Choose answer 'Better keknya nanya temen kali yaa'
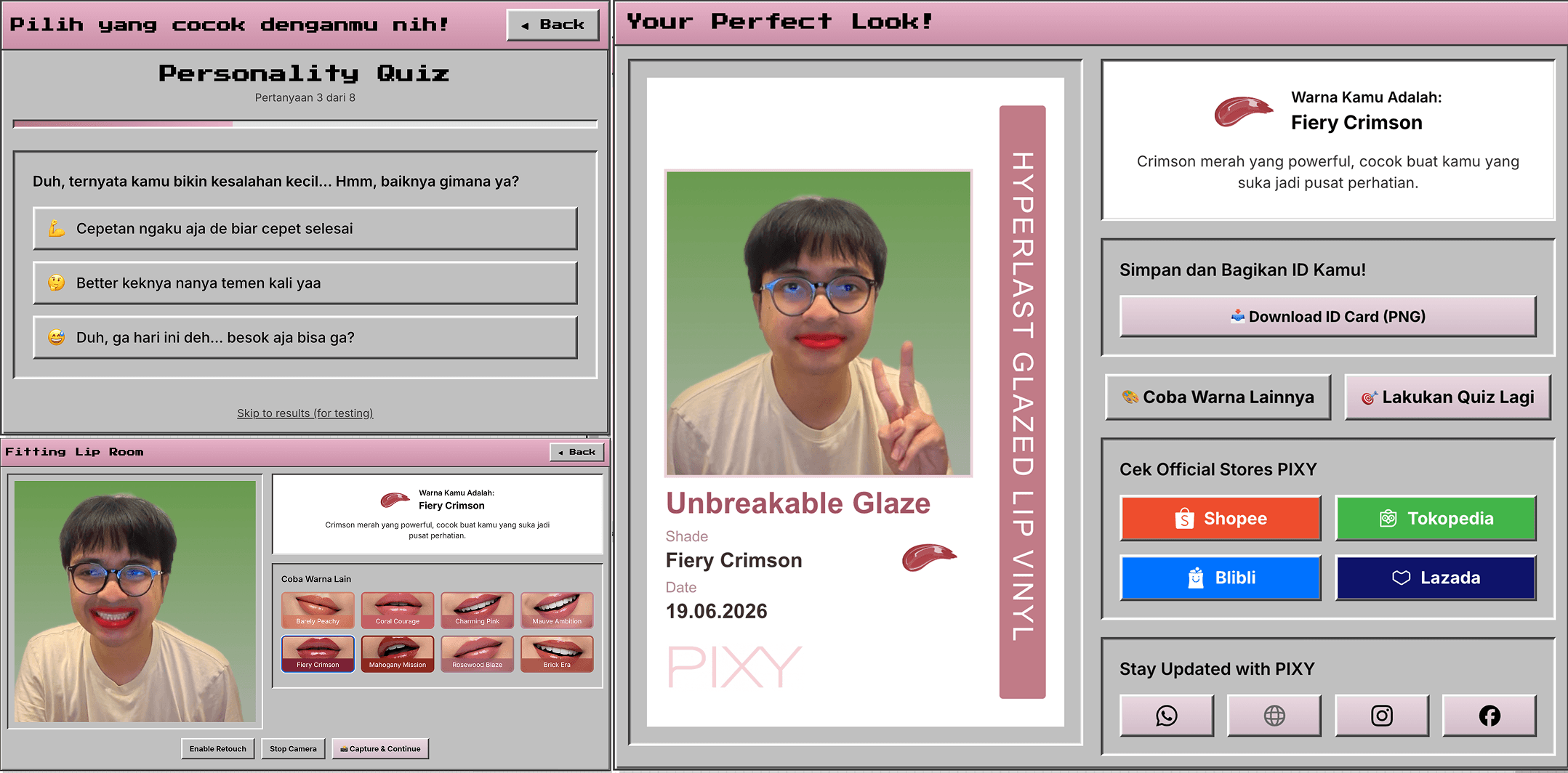 click(305, 283)
